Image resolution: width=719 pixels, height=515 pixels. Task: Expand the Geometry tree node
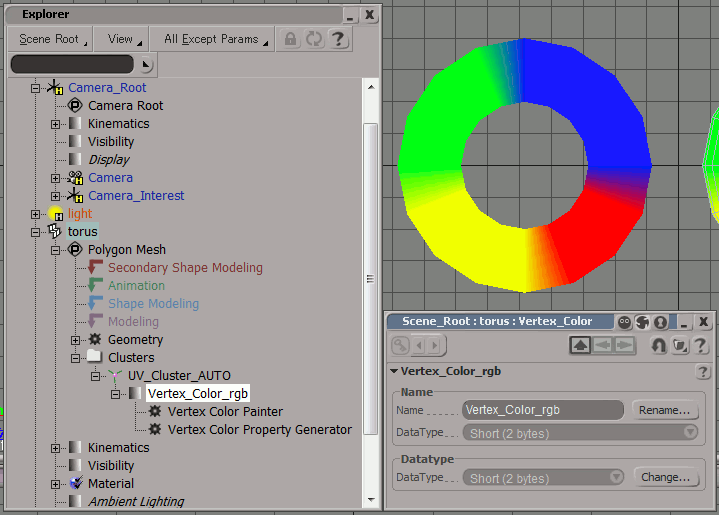click(74, 340)
